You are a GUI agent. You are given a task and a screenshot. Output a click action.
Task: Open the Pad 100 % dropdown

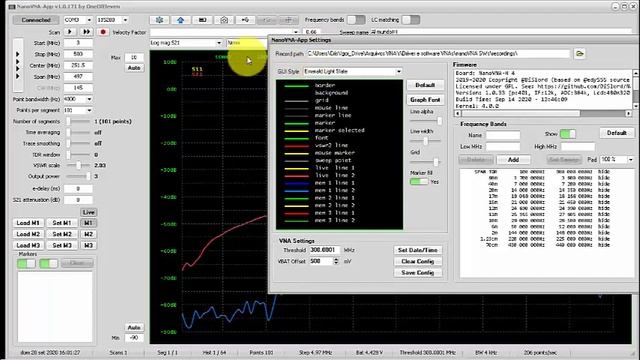pos(617,160)
